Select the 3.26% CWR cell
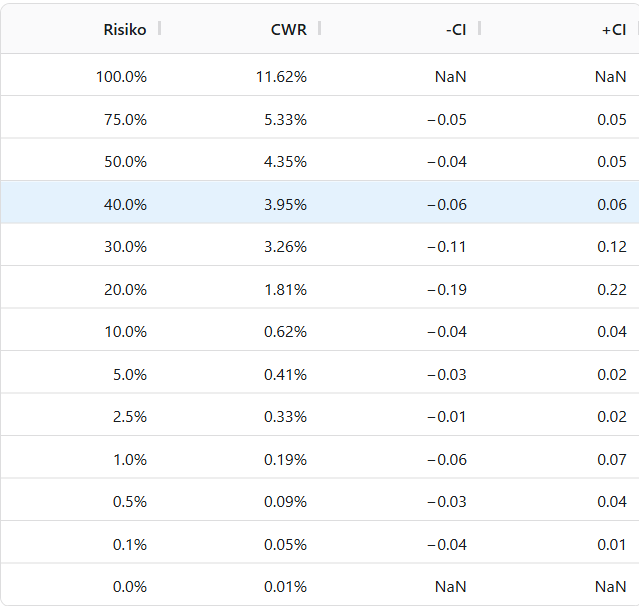Viewport: 639px width, 606px height. (x=285, y=246)
